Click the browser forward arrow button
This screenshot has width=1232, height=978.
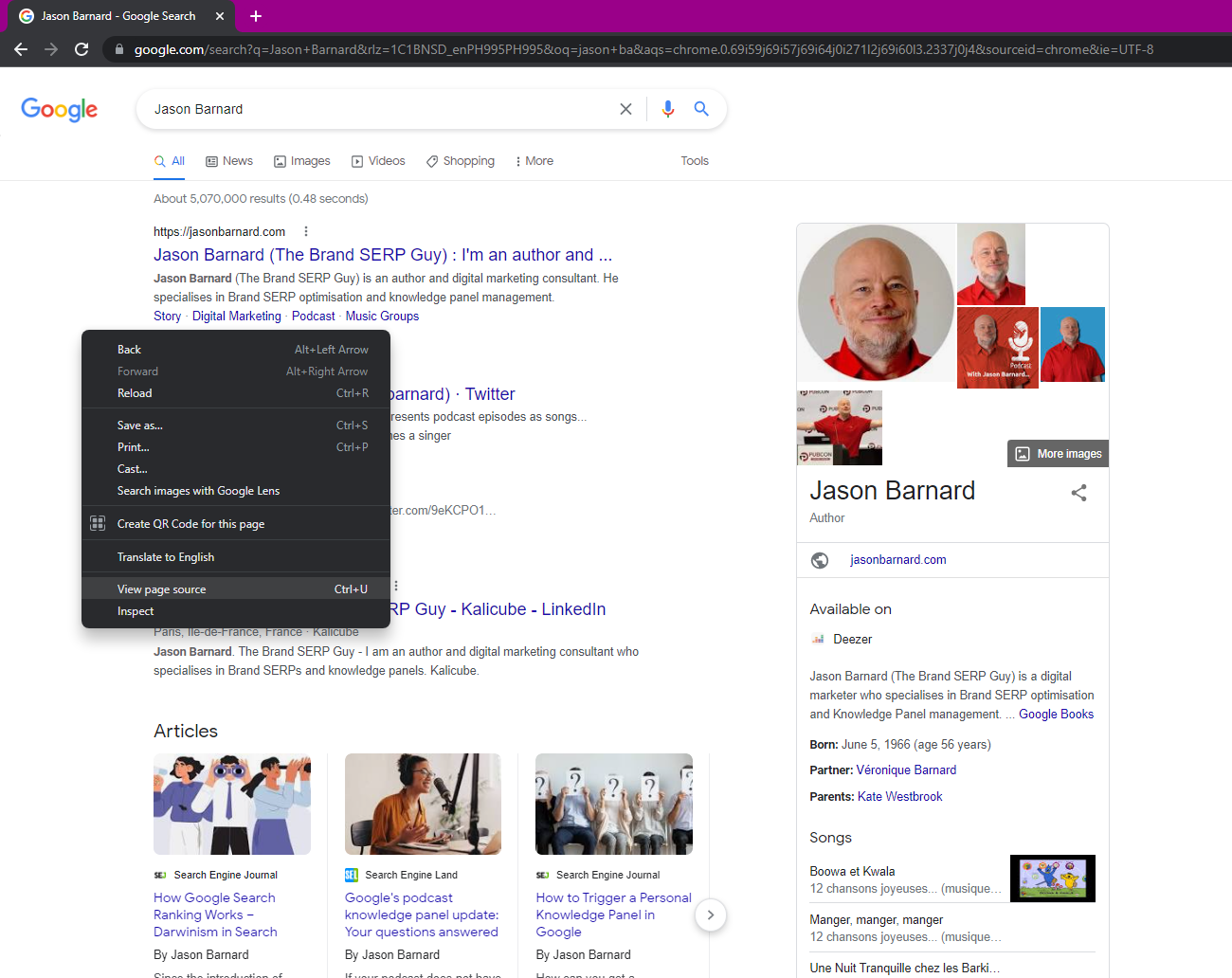[x=51, y=49]
